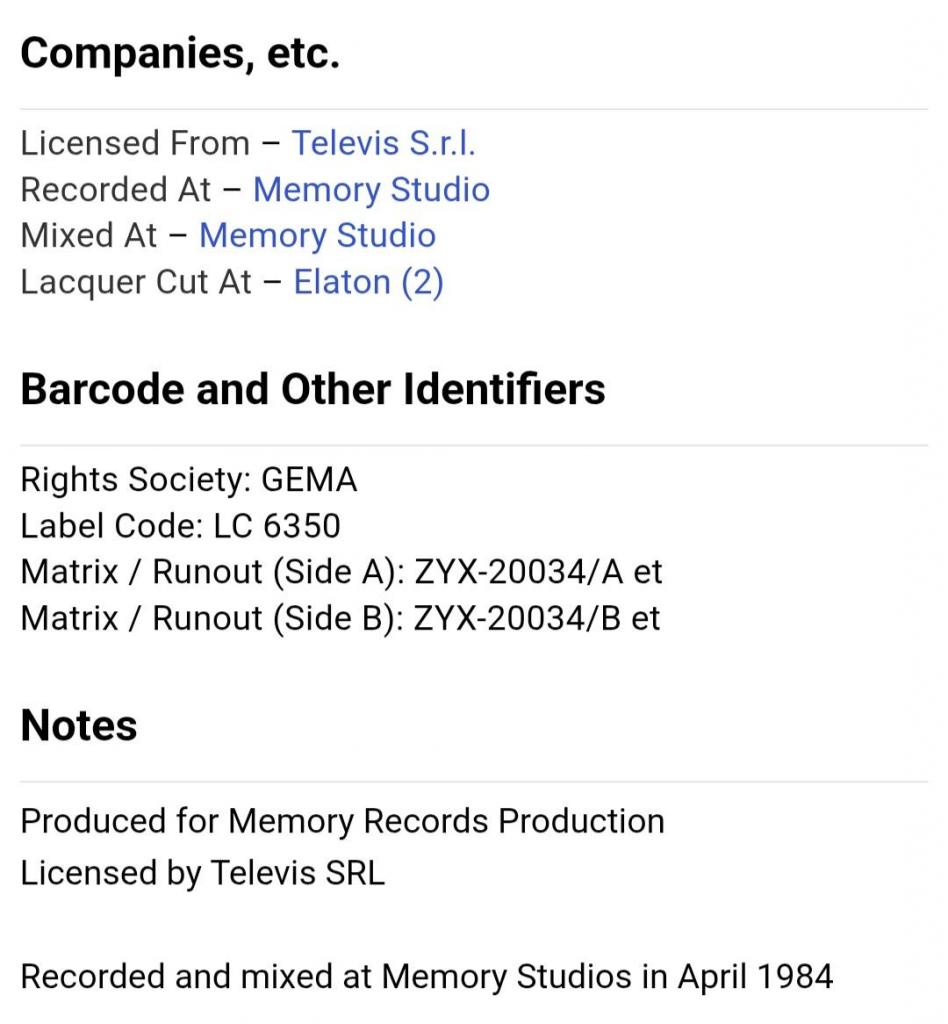Open Memory Studio link beside Recorded At
The image size is (948, 1024).
tap(371, 190)
